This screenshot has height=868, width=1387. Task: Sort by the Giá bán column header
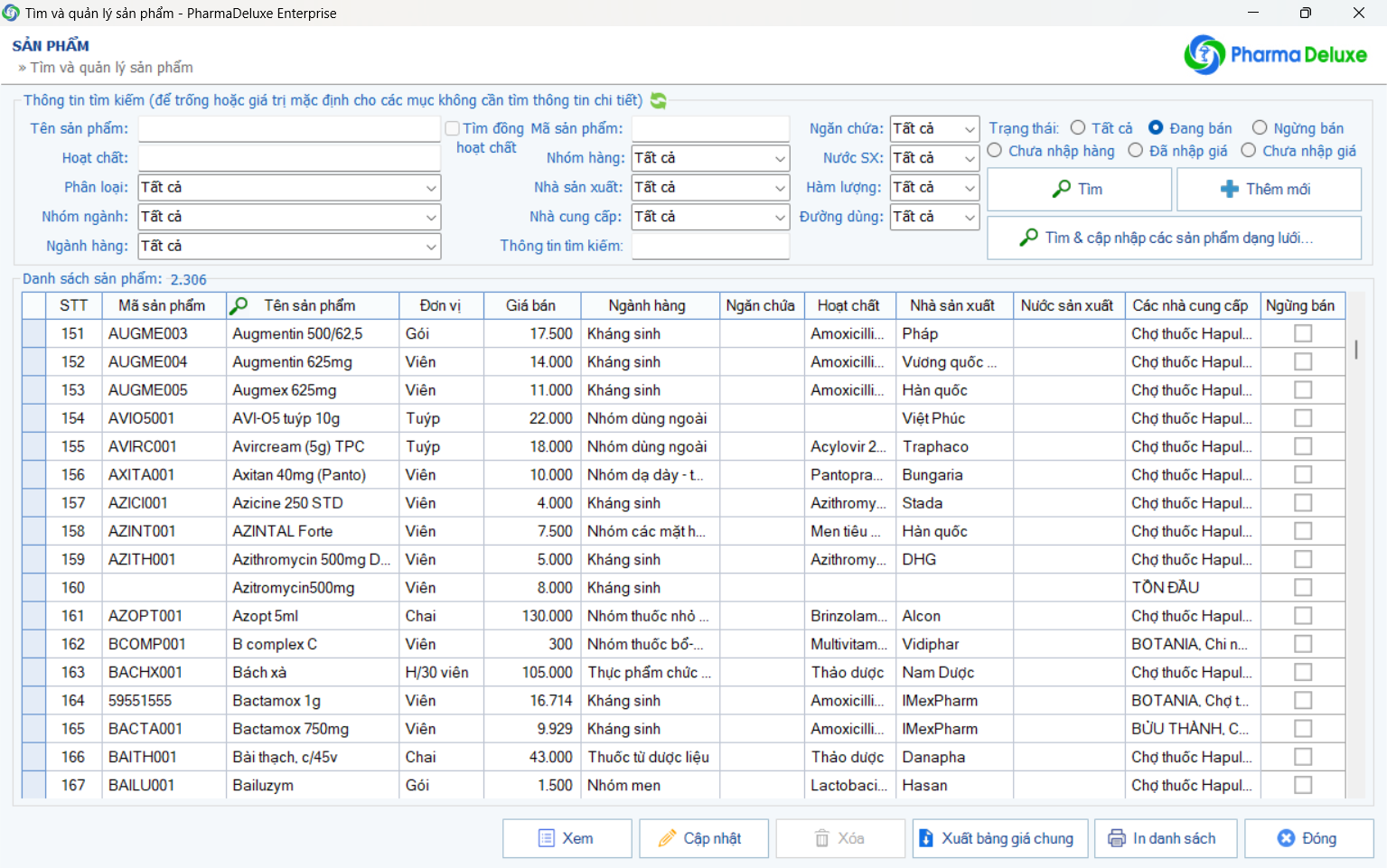pos(532,305)
